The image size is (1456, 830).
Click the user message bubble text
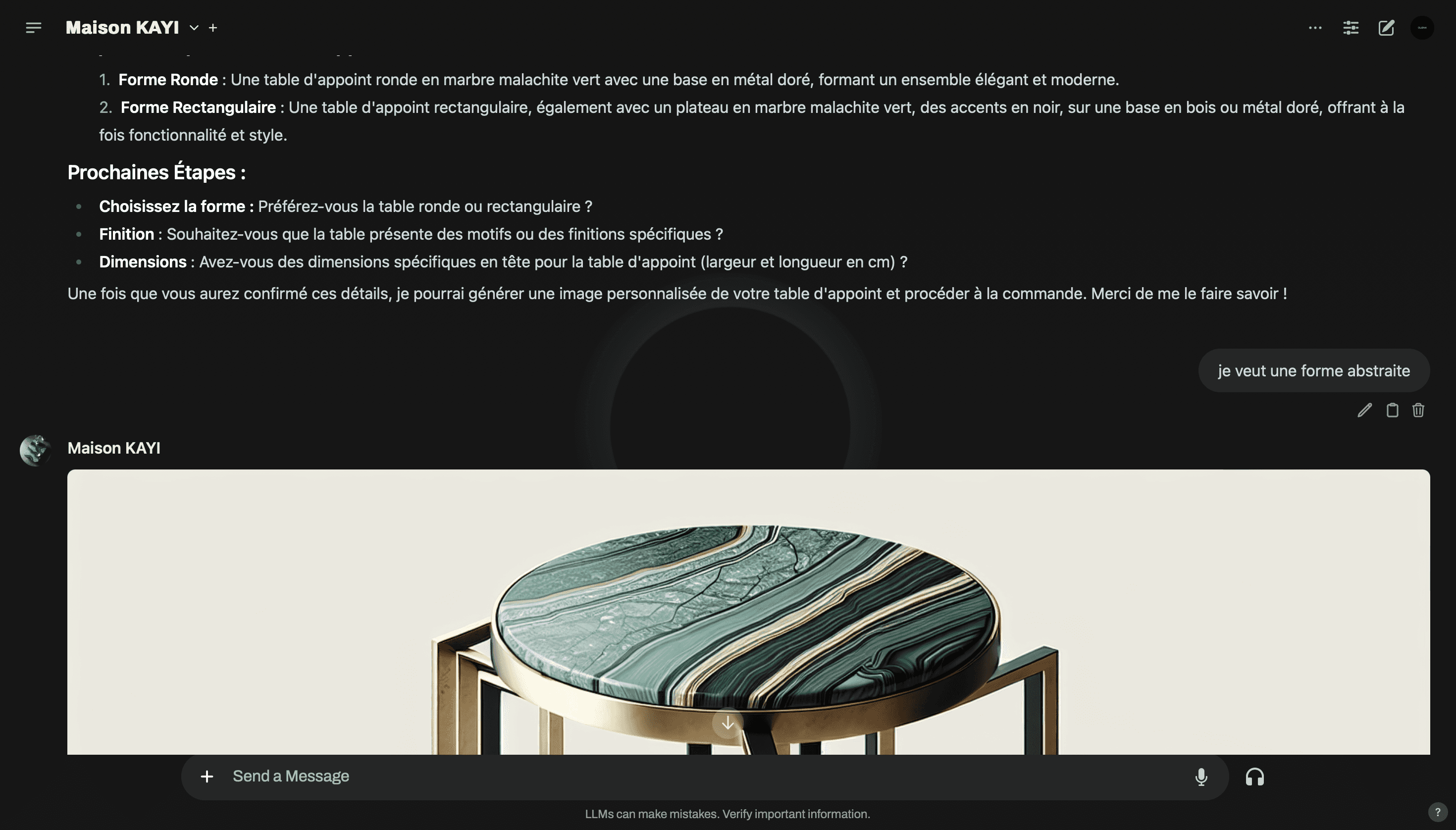click(x=1313, y=370)
